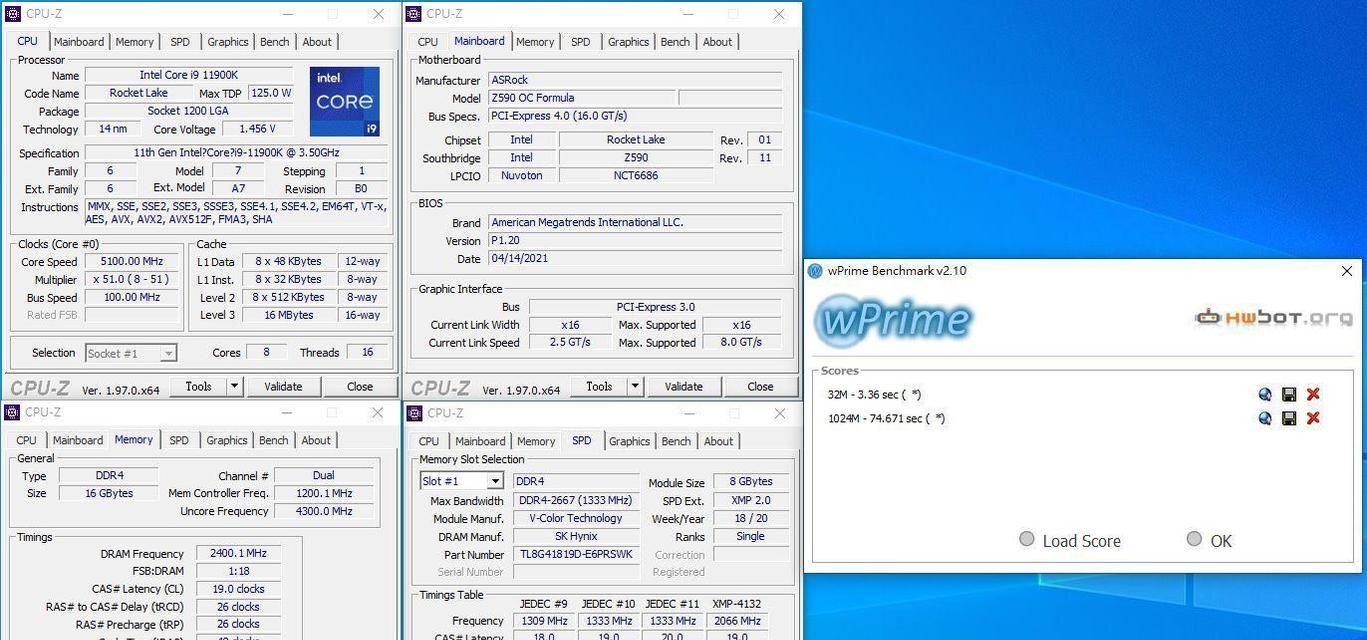Click the BIOS version value P1.20
The width and height of the screenshot is (1367, 640).
[x=634, y=240]
